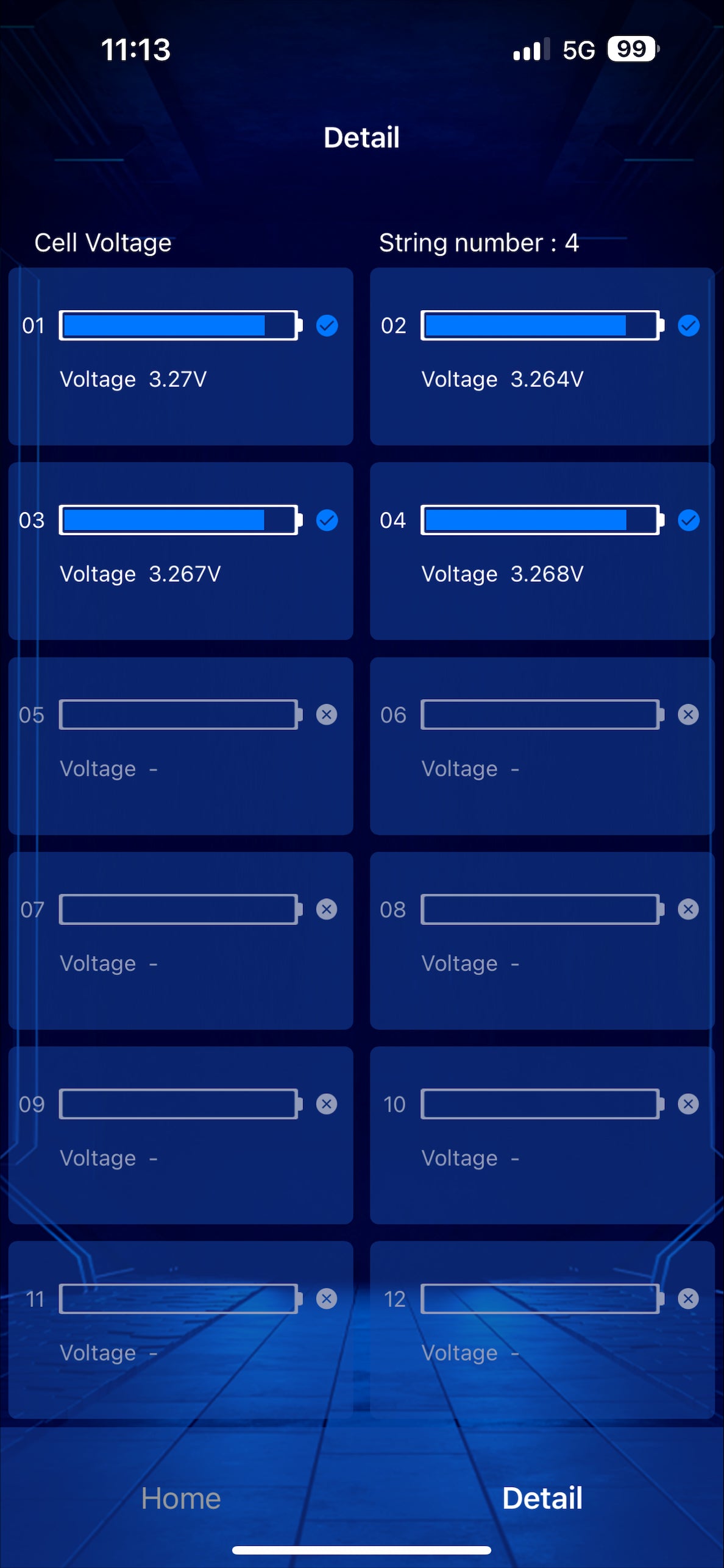This screenshot has width=724, height=1568.
Task: Tap the blue checkmark on cell 01
Action: point(327,325)
